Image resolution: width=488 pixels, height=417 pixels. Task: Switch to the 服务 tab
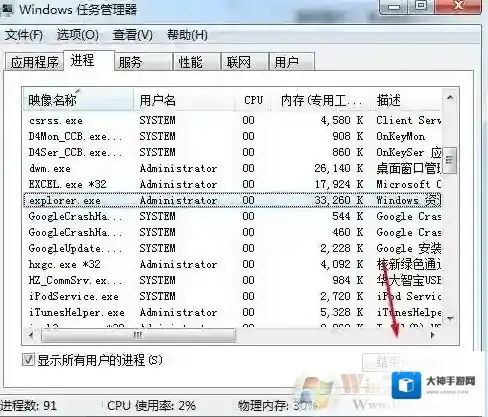143,62
